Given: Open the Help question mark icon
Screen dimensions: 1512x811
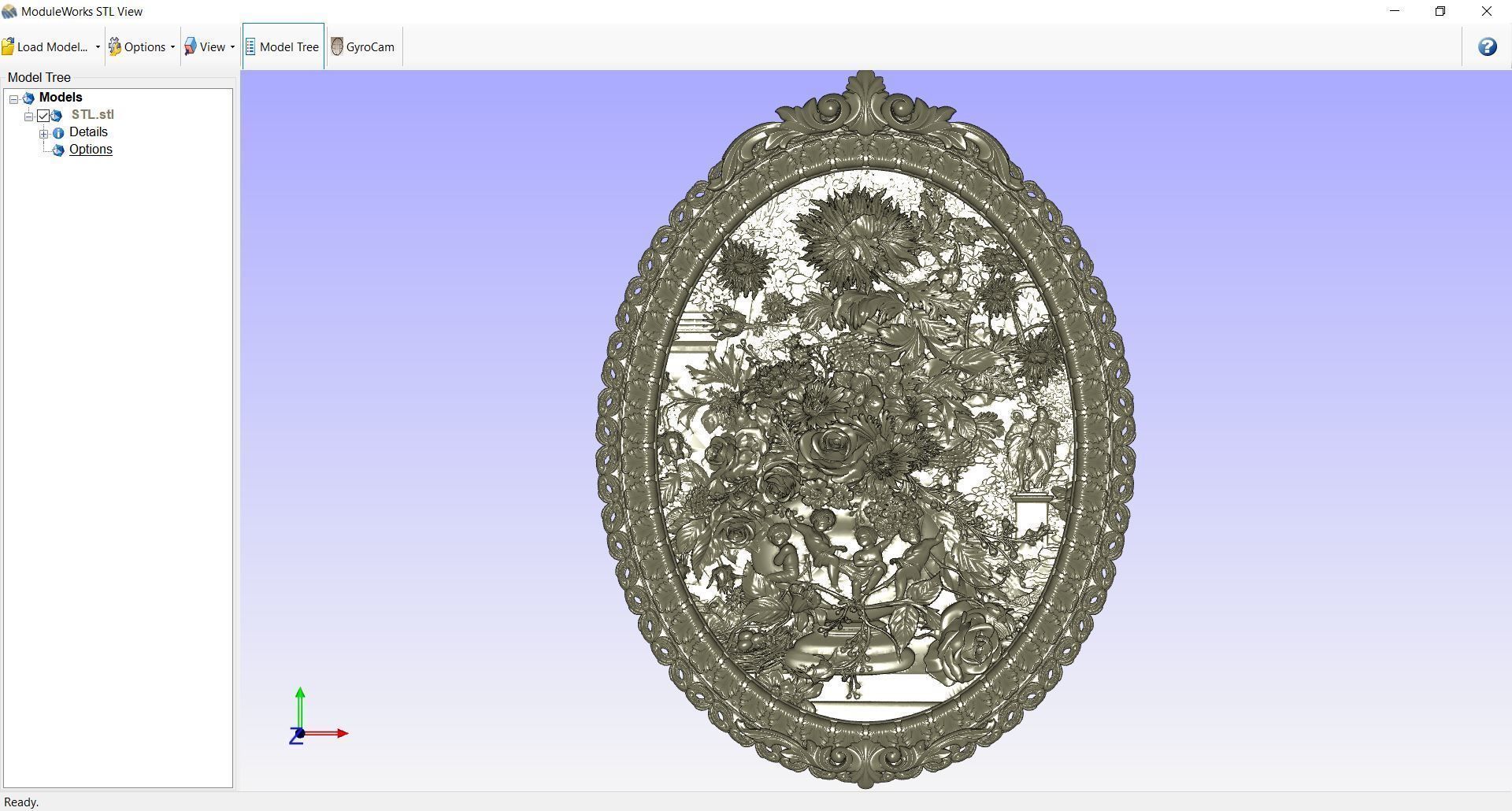Looking at the screenshot, I should coord(1487,47).
